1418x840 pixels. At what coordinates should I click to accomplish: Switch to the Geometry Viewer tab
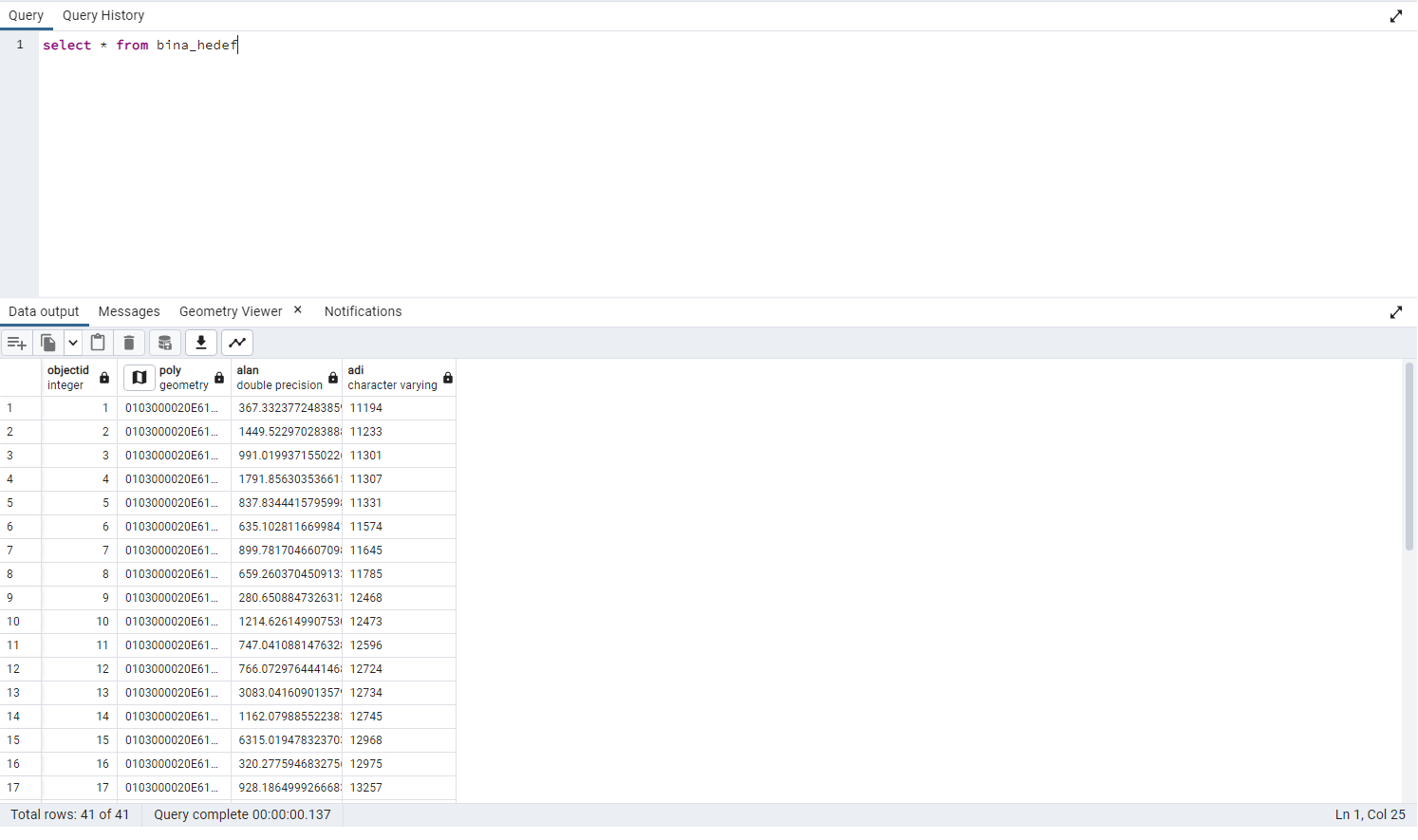231,311
